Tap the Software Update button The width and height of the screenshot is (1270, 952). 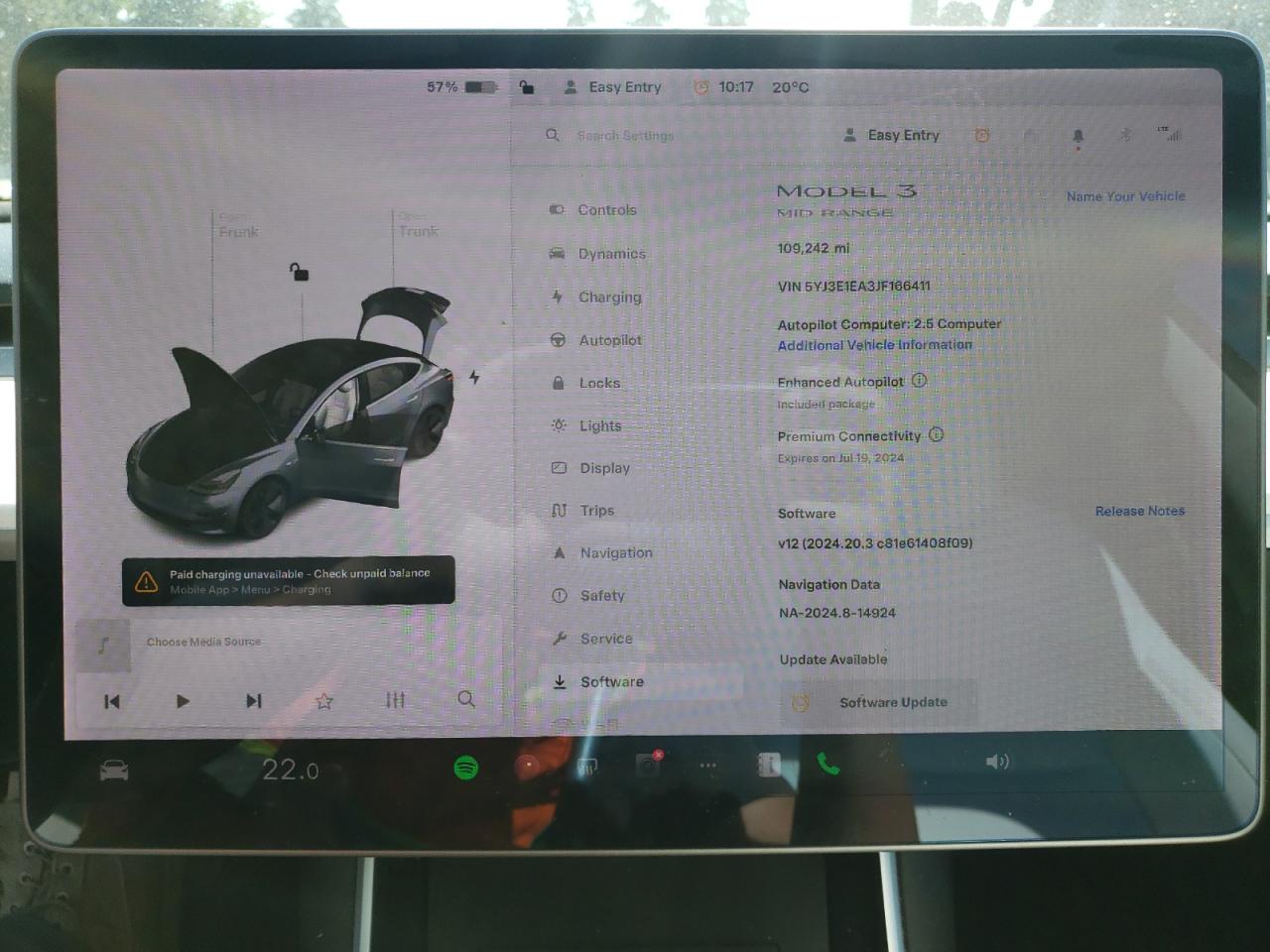click(x=878, y=702)
